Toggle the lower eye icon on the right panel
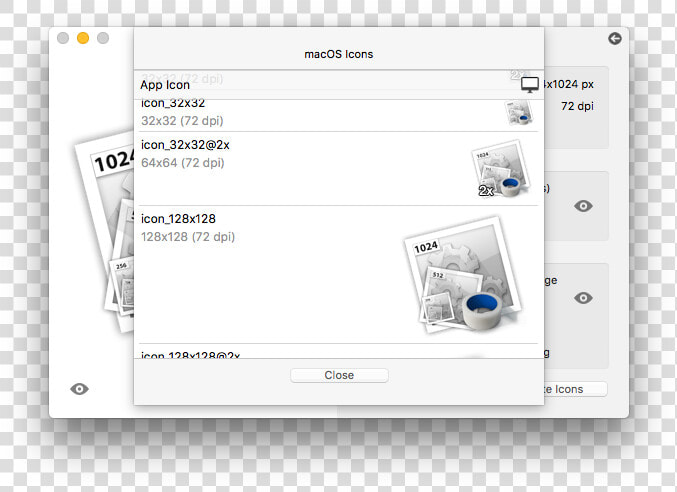 click(x=583, y=298)
